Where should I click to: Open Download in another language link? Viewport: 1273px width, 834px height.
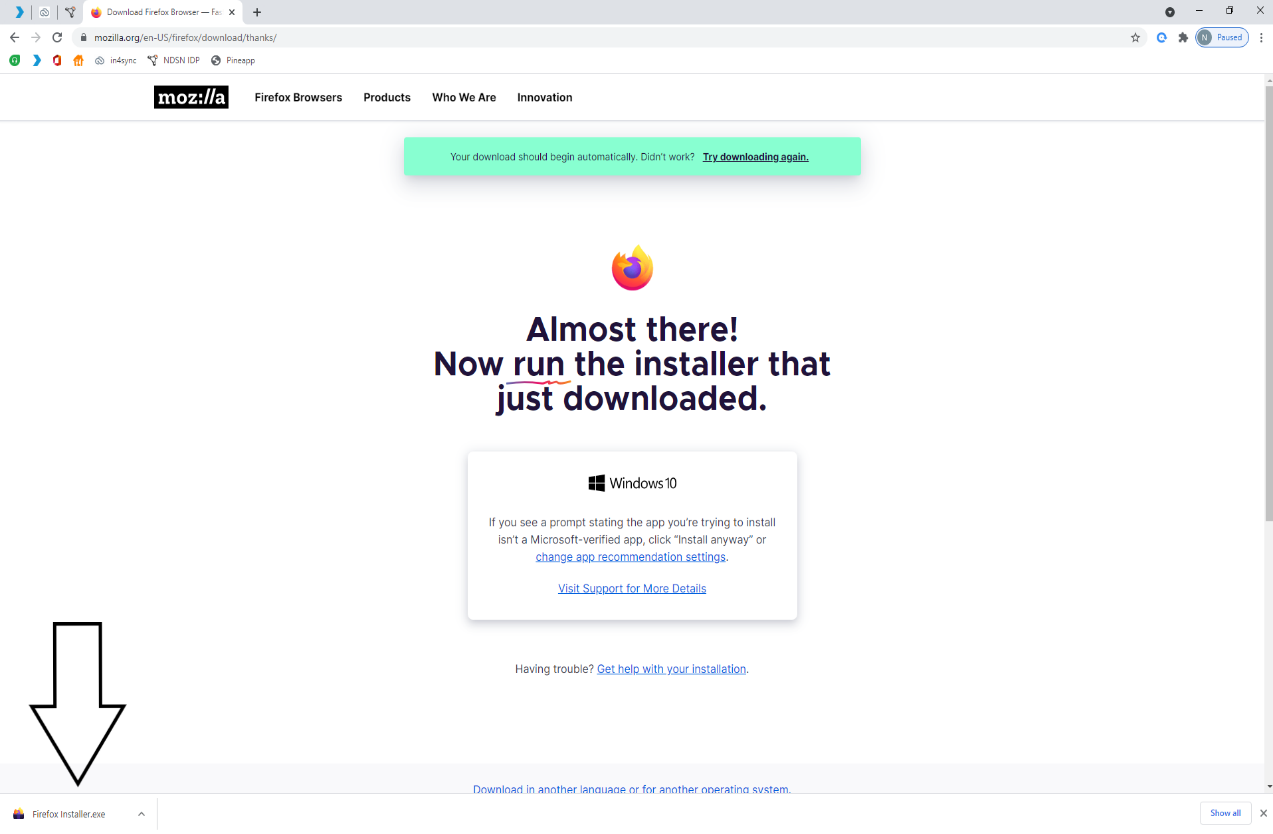[632, 789]
